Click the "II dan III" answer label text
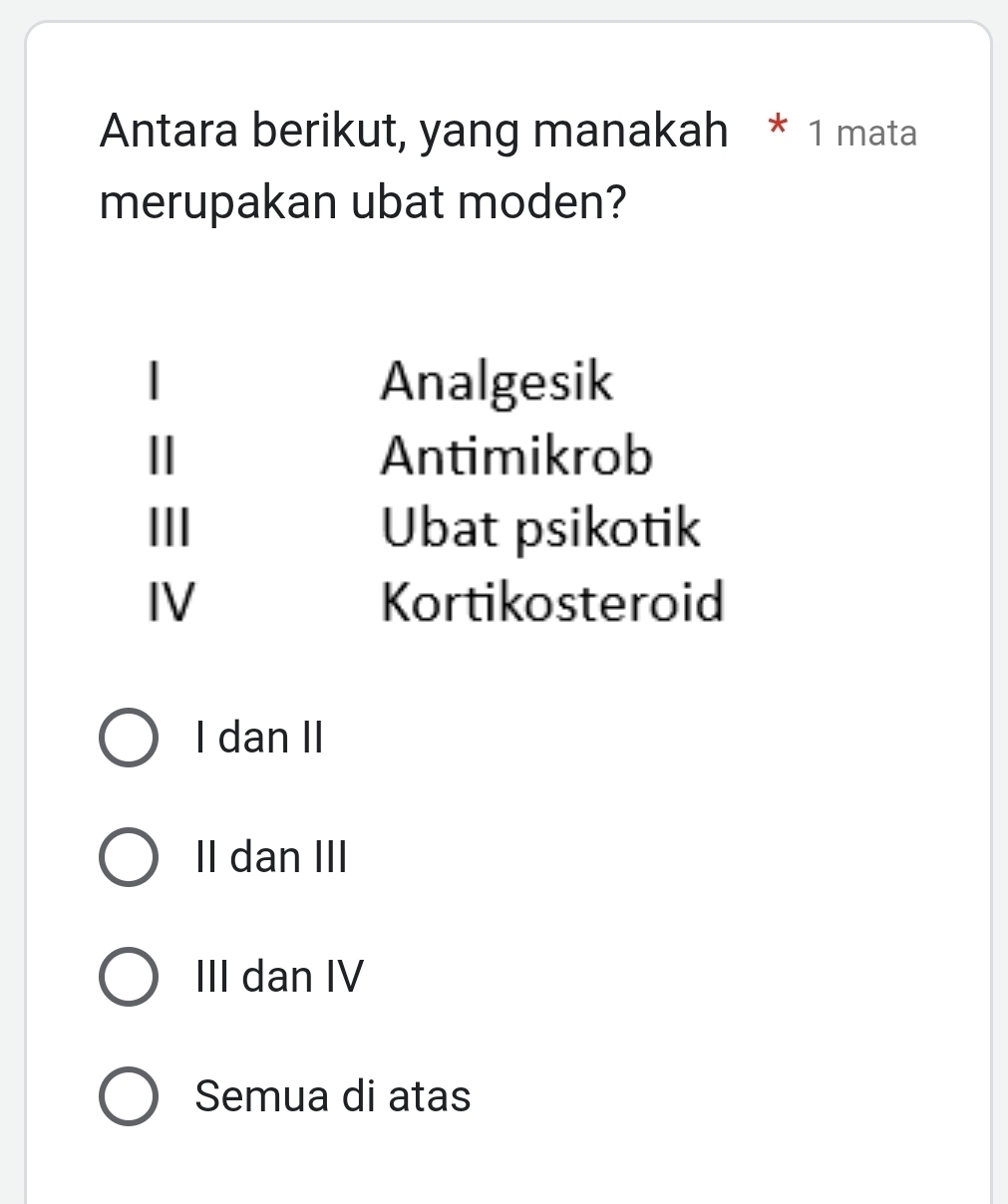The width and height of the screenshot is (1008, 1204). pyautogui.click(x=271, y=857)
